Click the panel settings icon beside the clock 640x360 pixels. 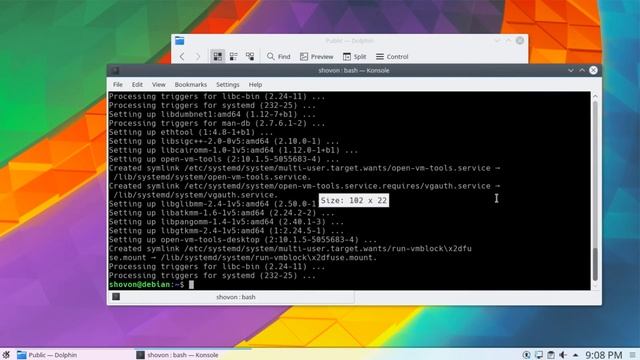tap(632, 355)
